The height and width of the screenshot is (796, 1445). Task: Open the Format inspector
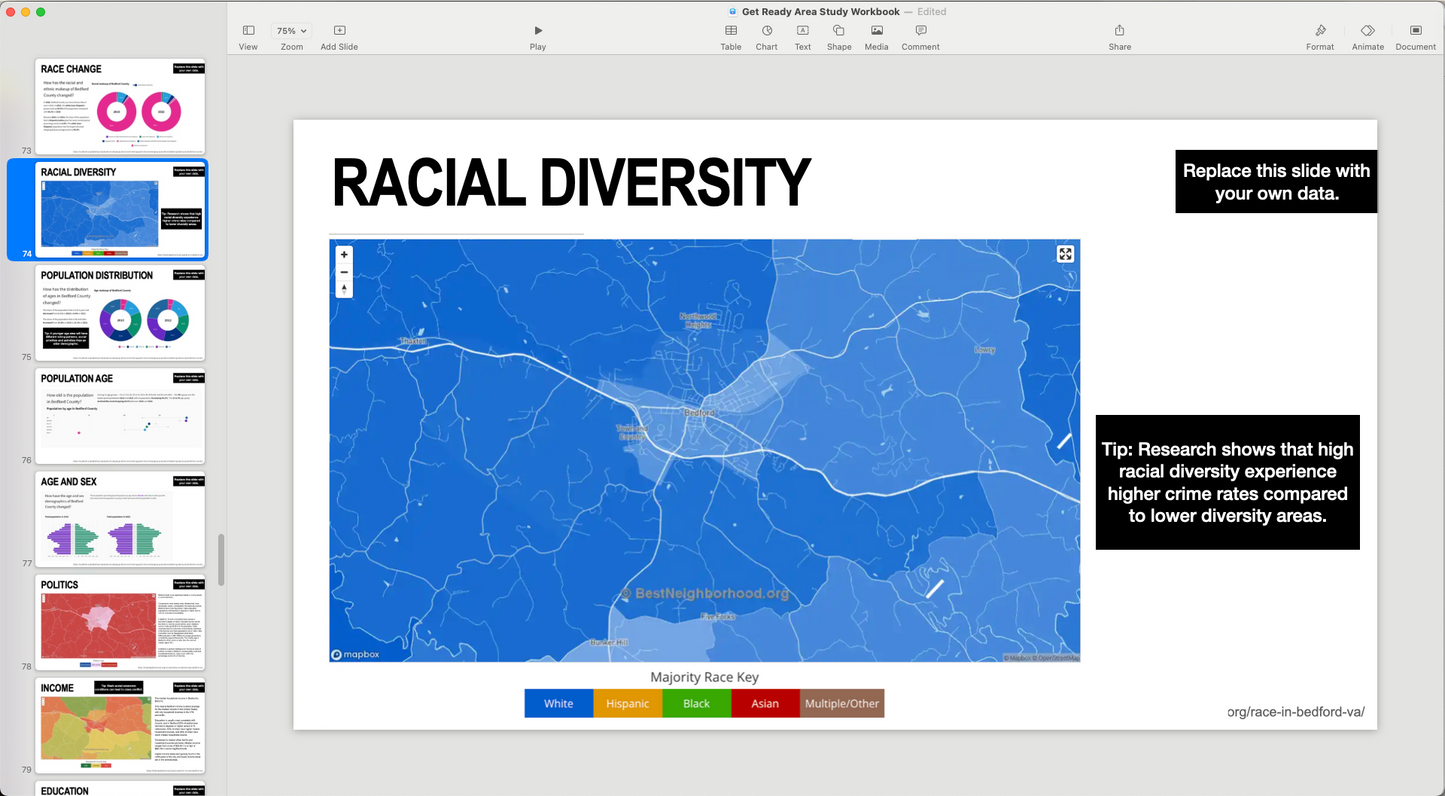pyautogui.click(x=1320, y=37)
